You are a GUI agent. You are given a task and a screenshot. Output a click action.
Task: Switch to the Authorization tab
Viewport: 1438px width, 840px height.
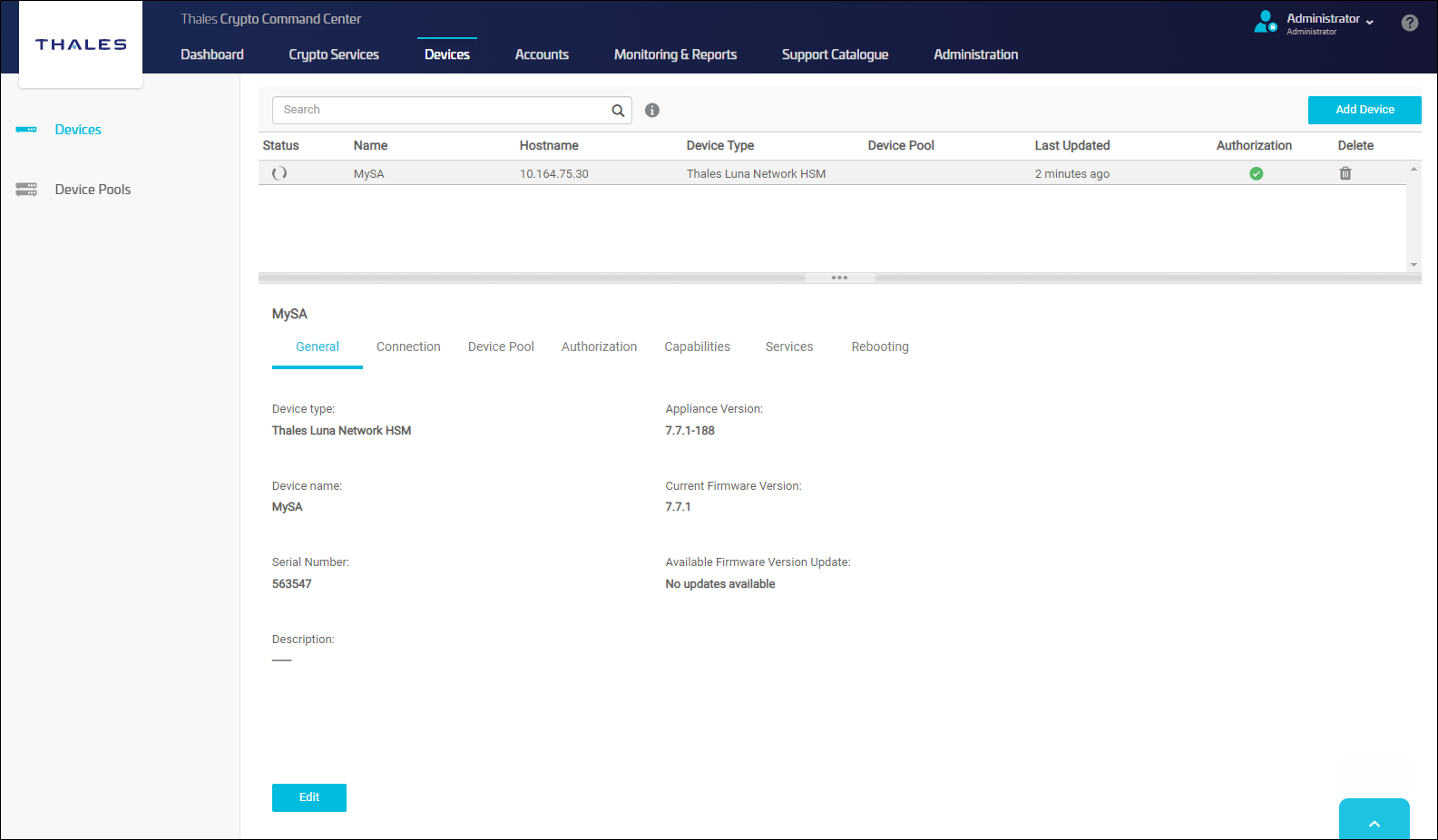pos(599,347)
